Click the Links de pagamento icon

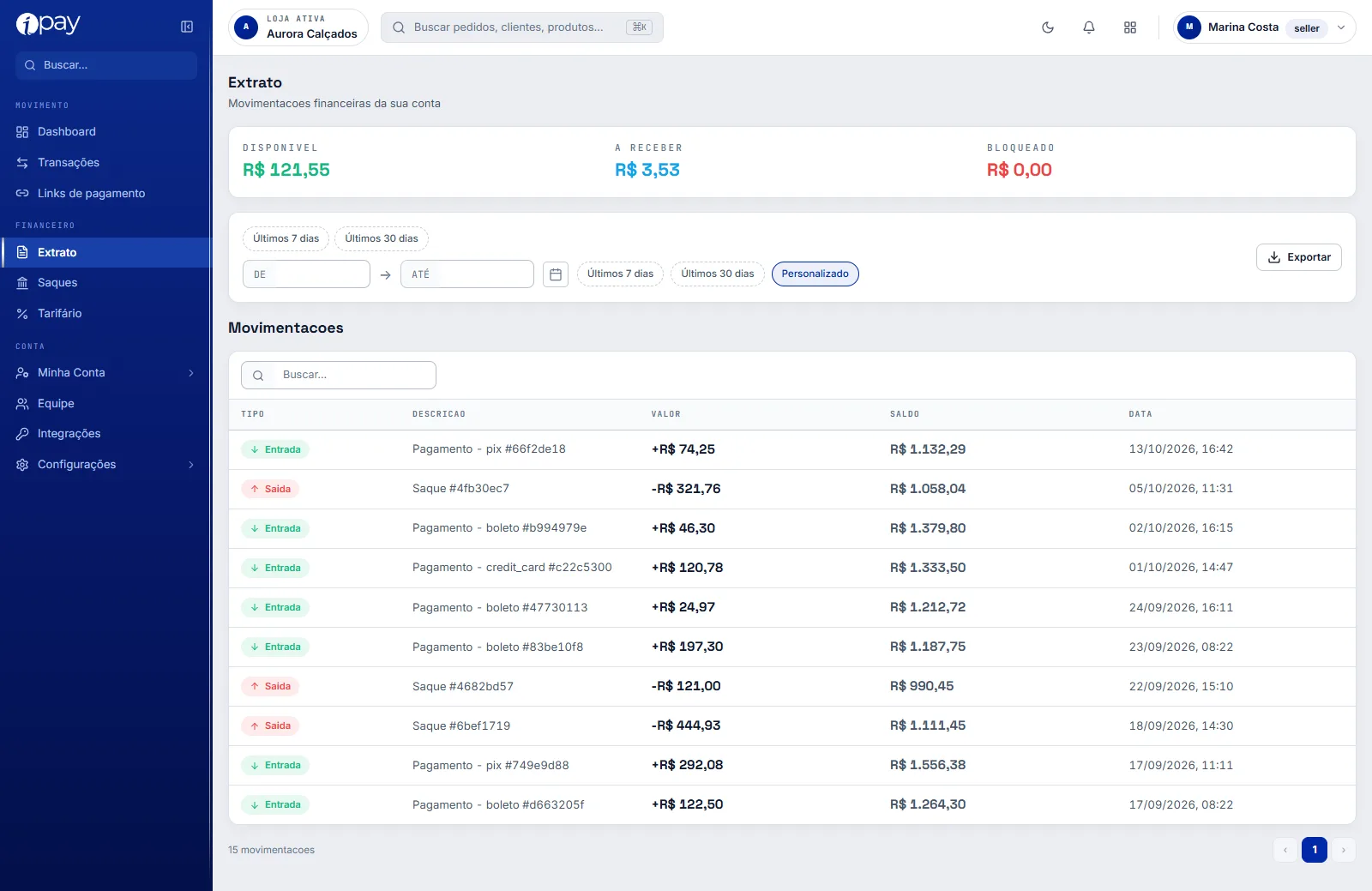(22, 194)
